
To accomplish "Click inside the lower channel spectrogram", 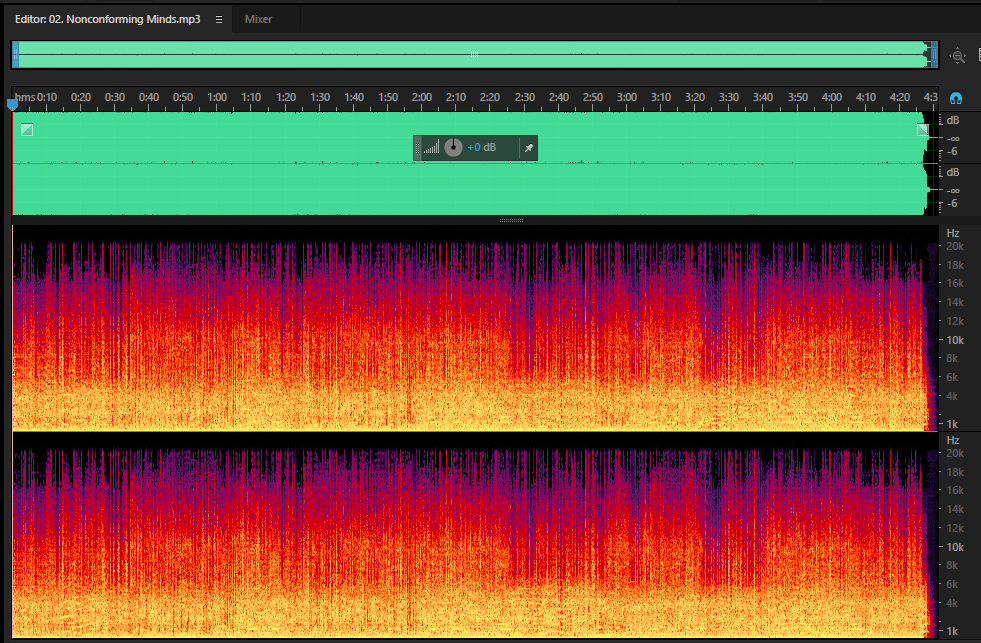I will pos(475,535).
